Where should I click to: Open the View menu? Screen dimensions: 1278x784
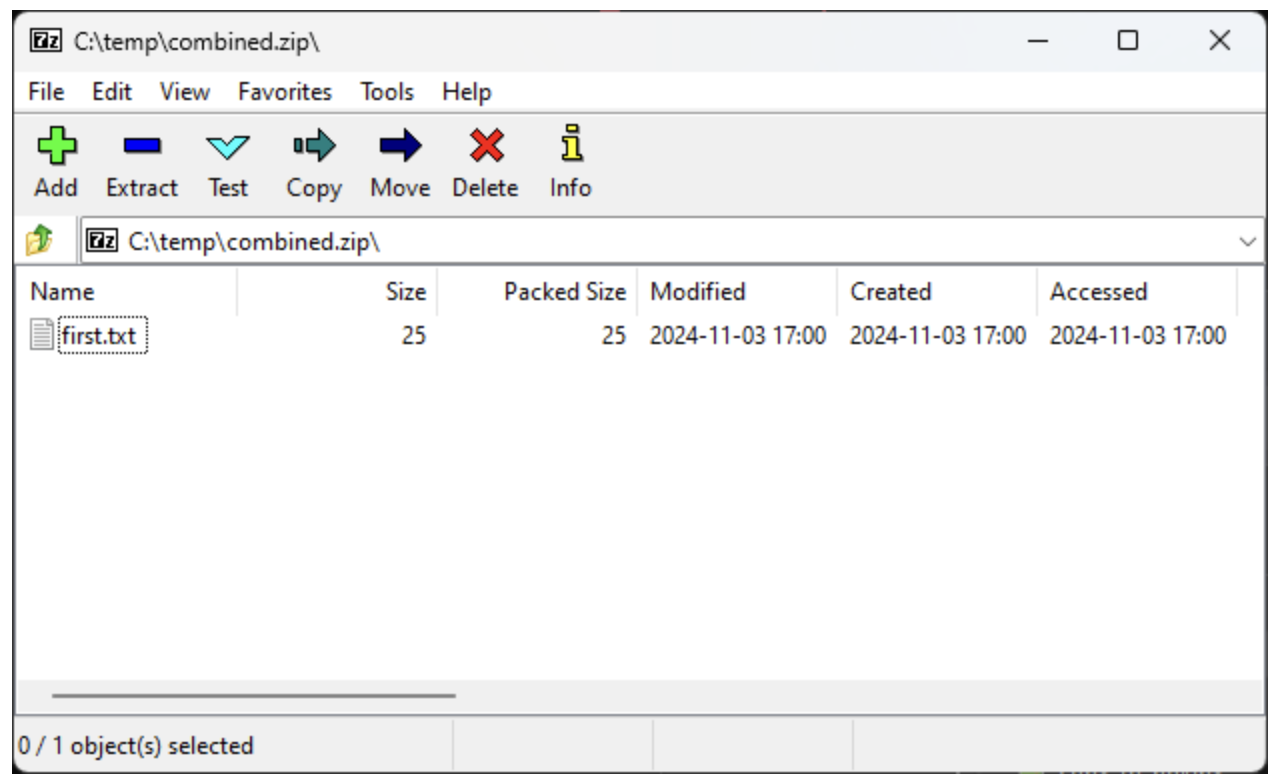pyautogui.click(x=185, y=92)
